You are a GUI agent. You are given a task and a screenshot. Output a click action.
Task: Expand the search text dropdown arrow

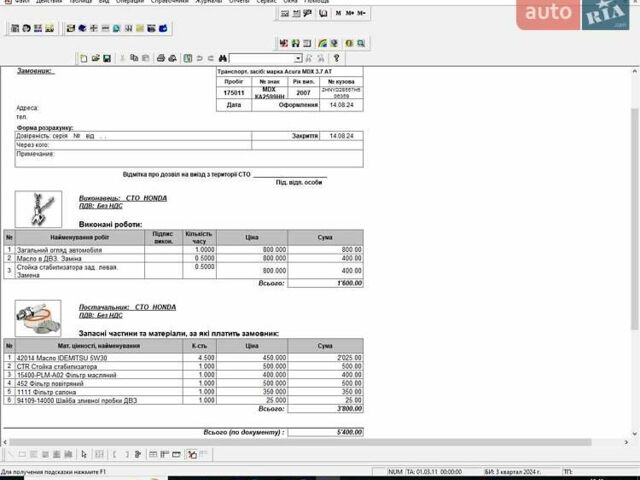[x=298, y=59]
